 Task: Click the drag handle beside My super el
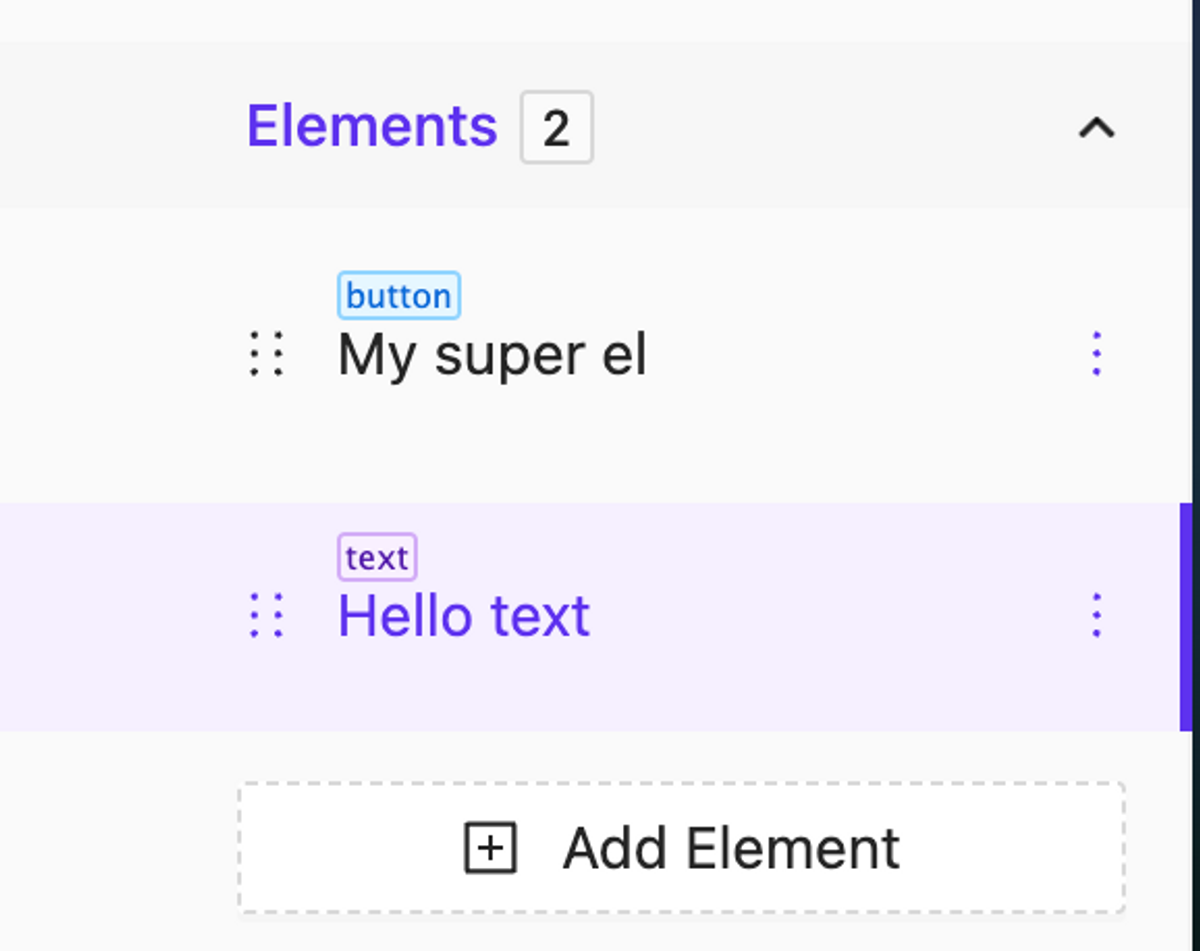click(x=267, y=354)
